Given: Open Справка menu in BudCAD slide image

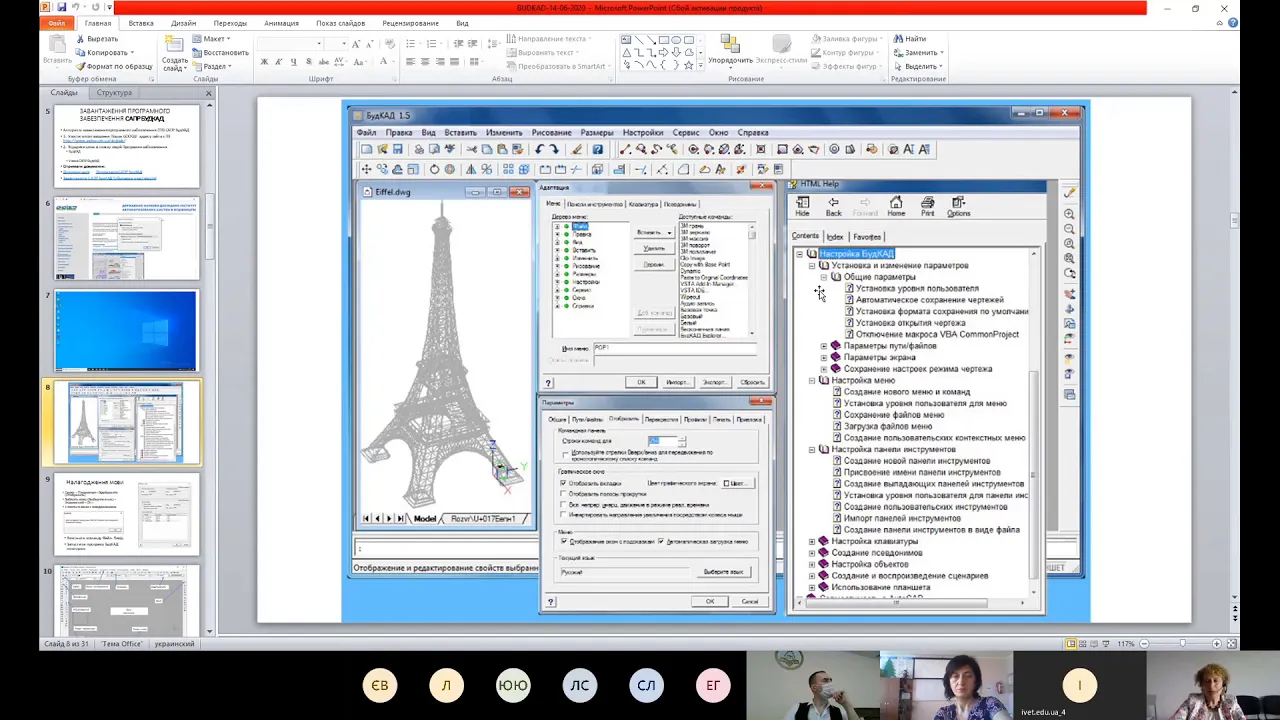Looking at the screenshot, I should click(753, 132).
